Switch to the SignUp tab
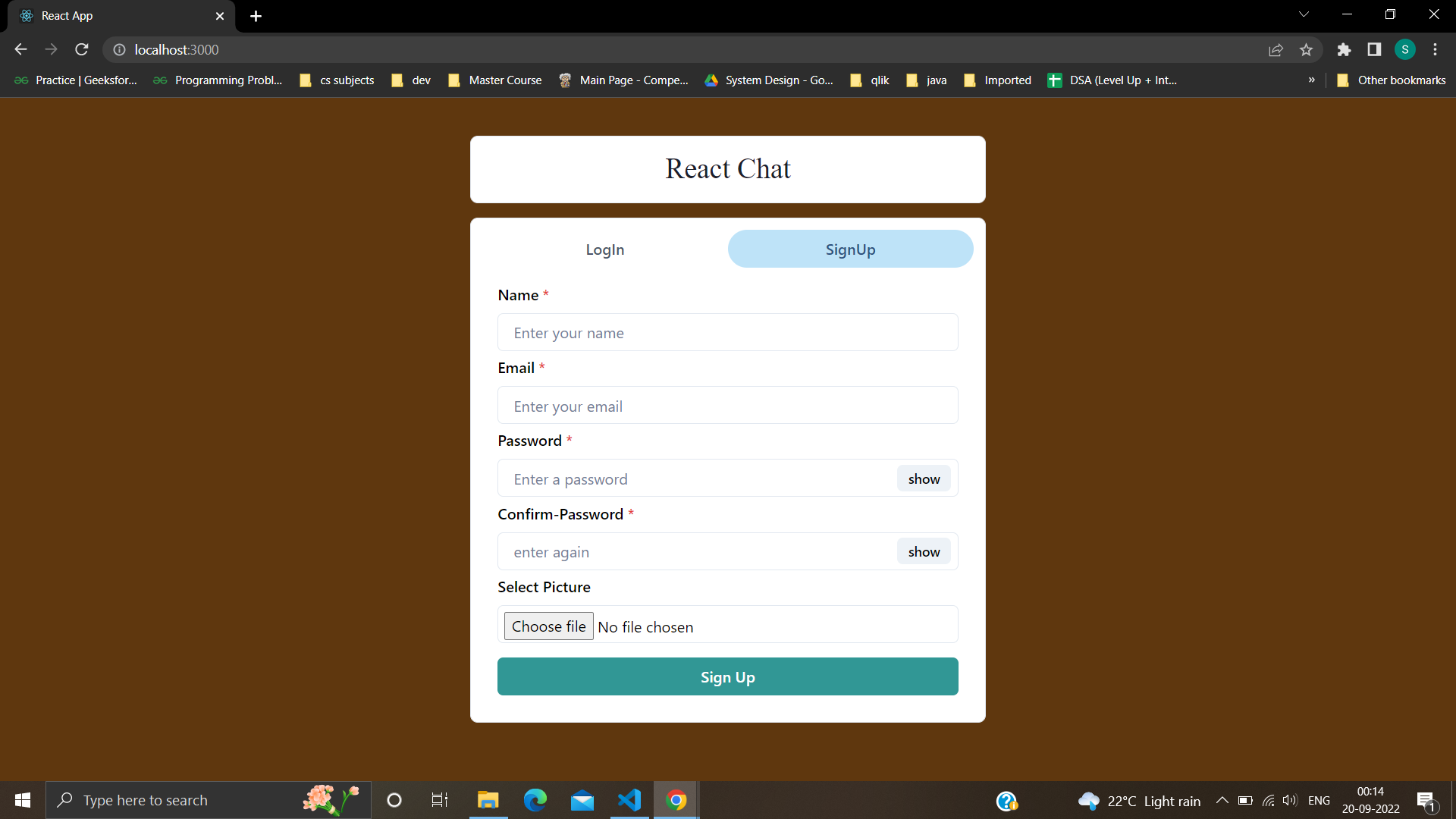The image size is (1456, 819). (x=850, y=249)
